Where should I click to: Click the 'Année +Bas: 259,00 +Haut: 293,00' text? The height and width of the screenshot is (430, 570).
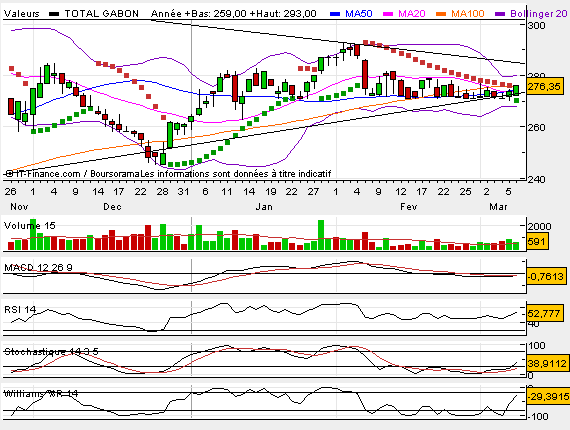pos(233,14)
